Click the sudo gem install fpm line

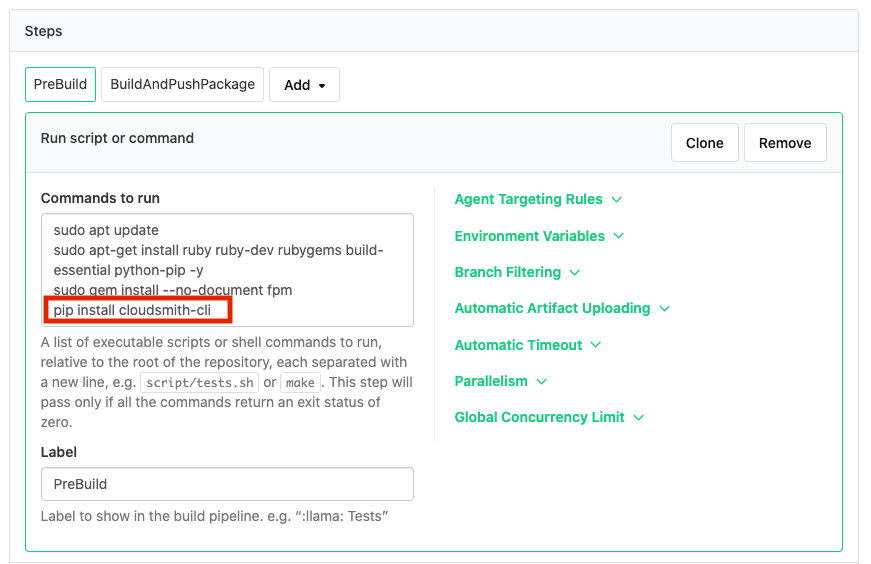172,290
